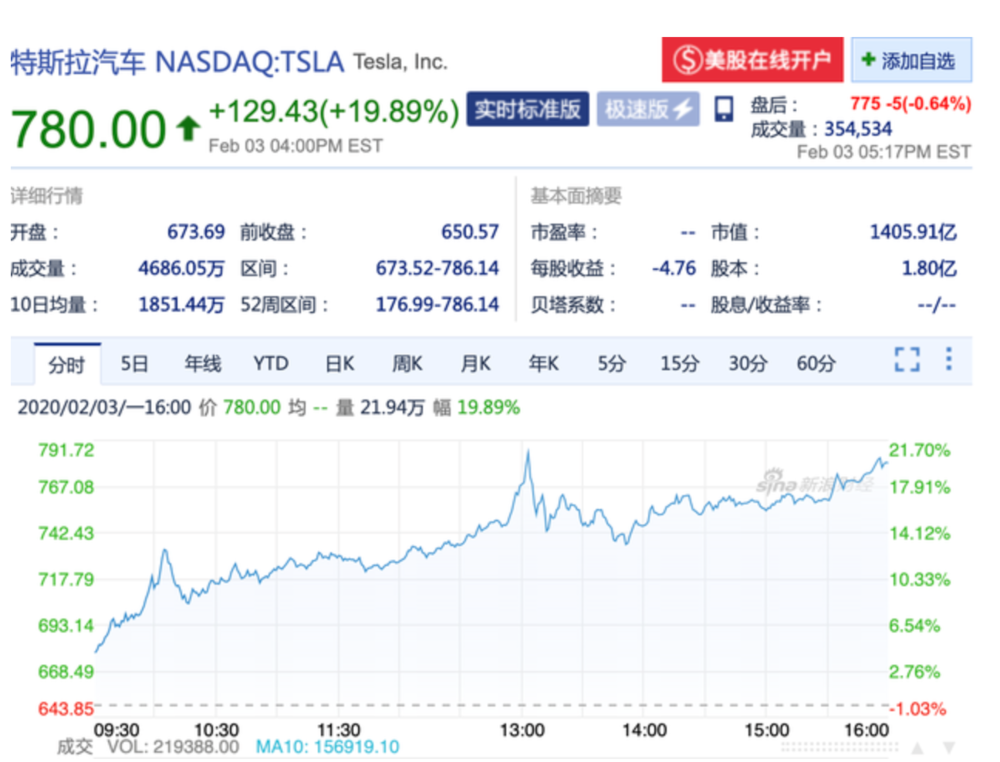Select the 5分 interval tab

612,364
